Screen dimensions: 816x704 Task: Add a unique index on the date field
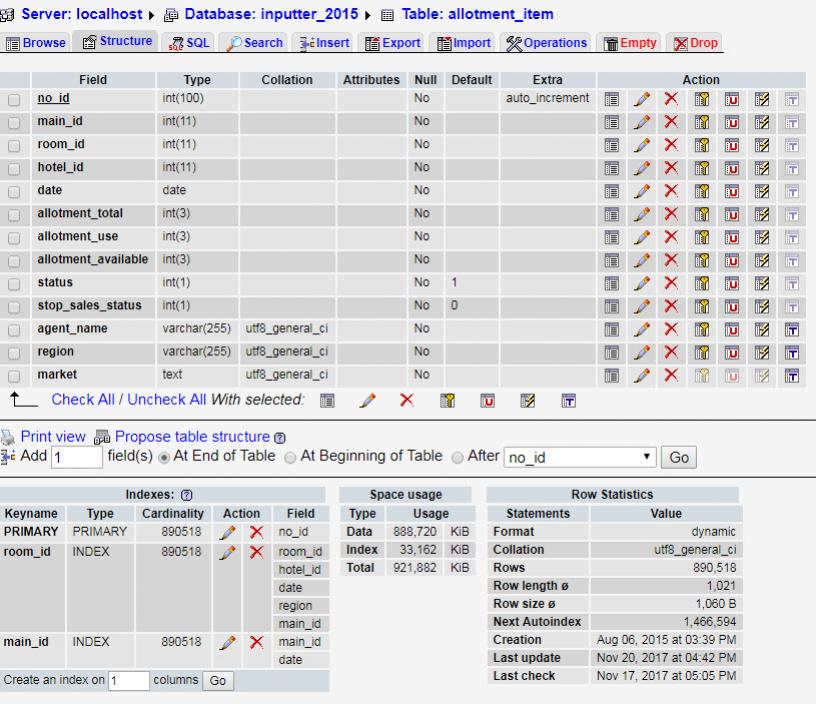tap(732, 191)
